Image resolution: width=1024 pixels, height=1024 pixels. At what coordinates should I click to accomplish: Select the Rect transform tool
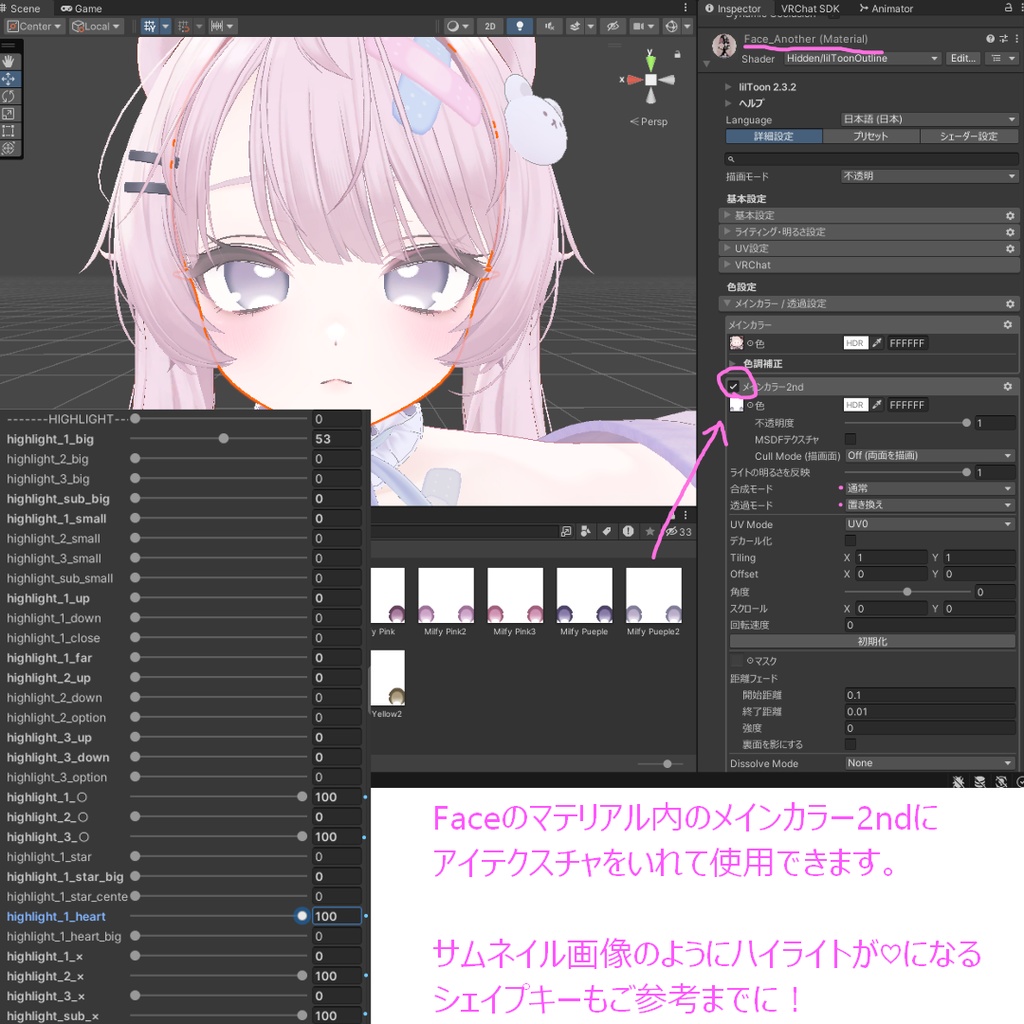click(x=9, y=130)
